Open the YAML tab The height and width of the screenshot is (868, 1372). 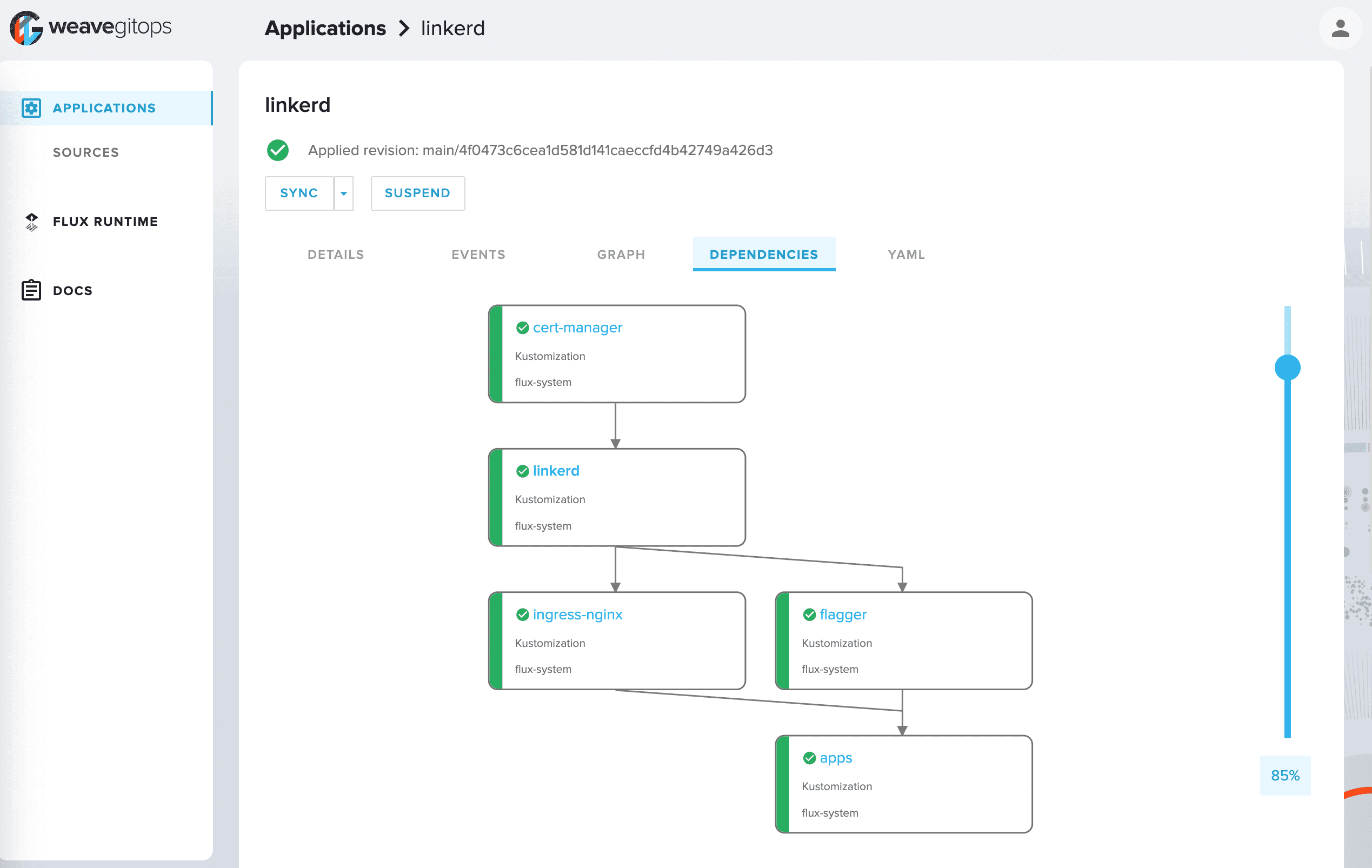(x=906, y=255)
